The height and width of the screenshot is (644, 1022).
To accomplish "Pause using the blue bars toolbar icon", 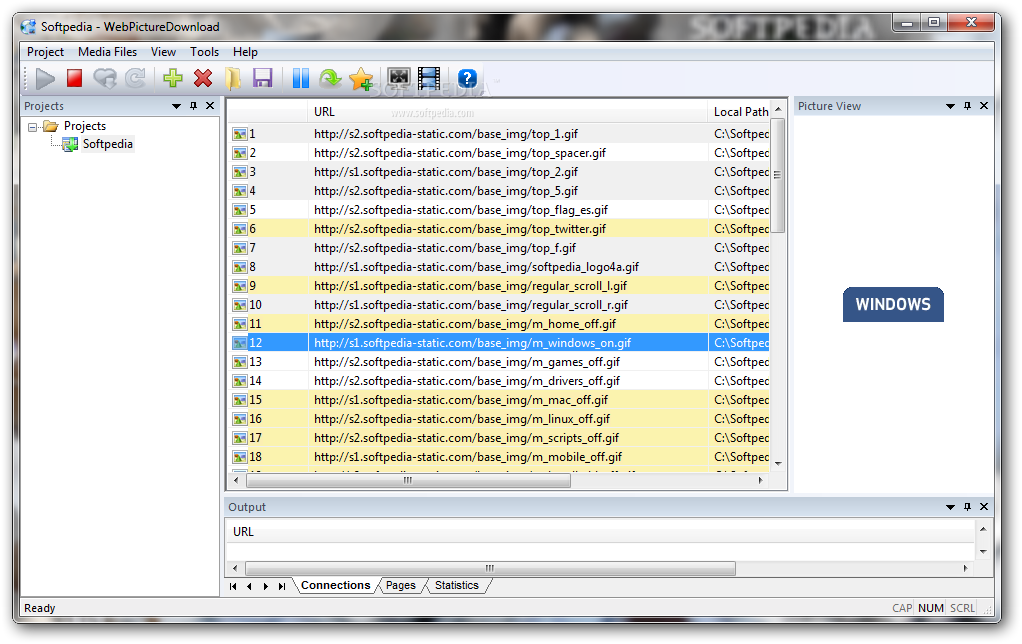I will coord(300,79).
